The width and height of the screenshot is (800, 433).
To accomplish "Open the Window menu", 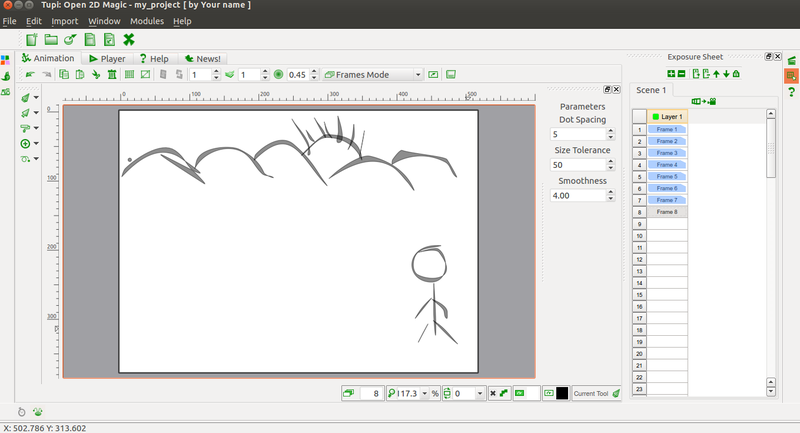I will point(104,21).
